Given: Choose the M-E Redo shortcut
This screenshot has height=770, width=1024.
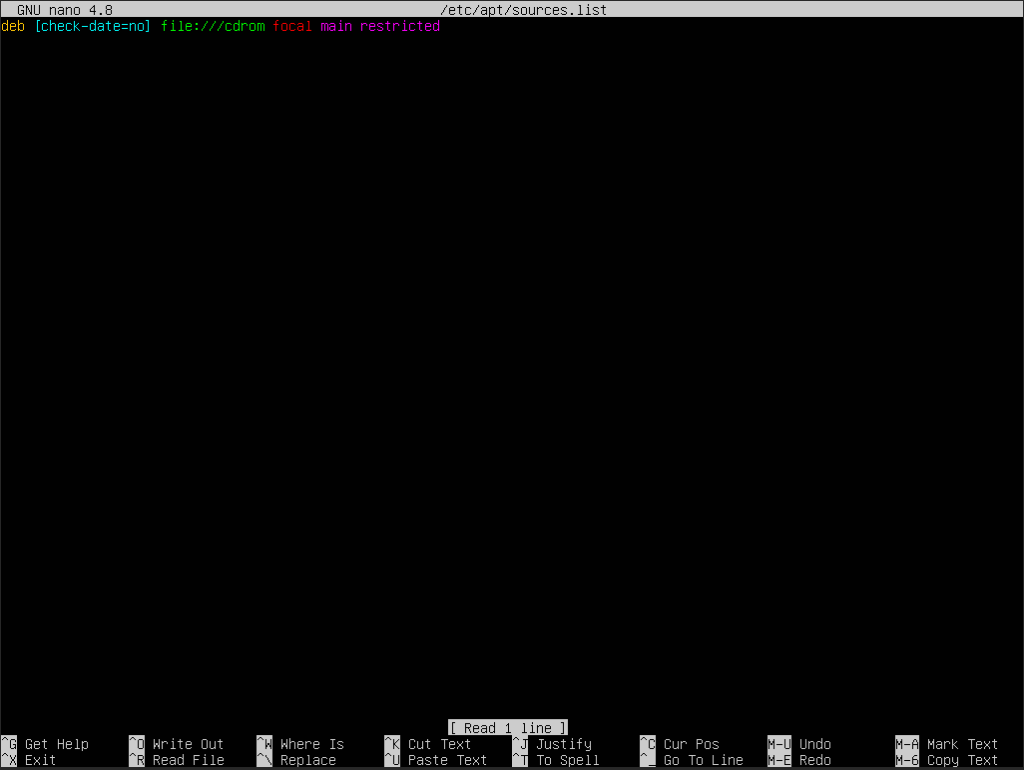Looking at the screenshot, I should click(799, 760).
